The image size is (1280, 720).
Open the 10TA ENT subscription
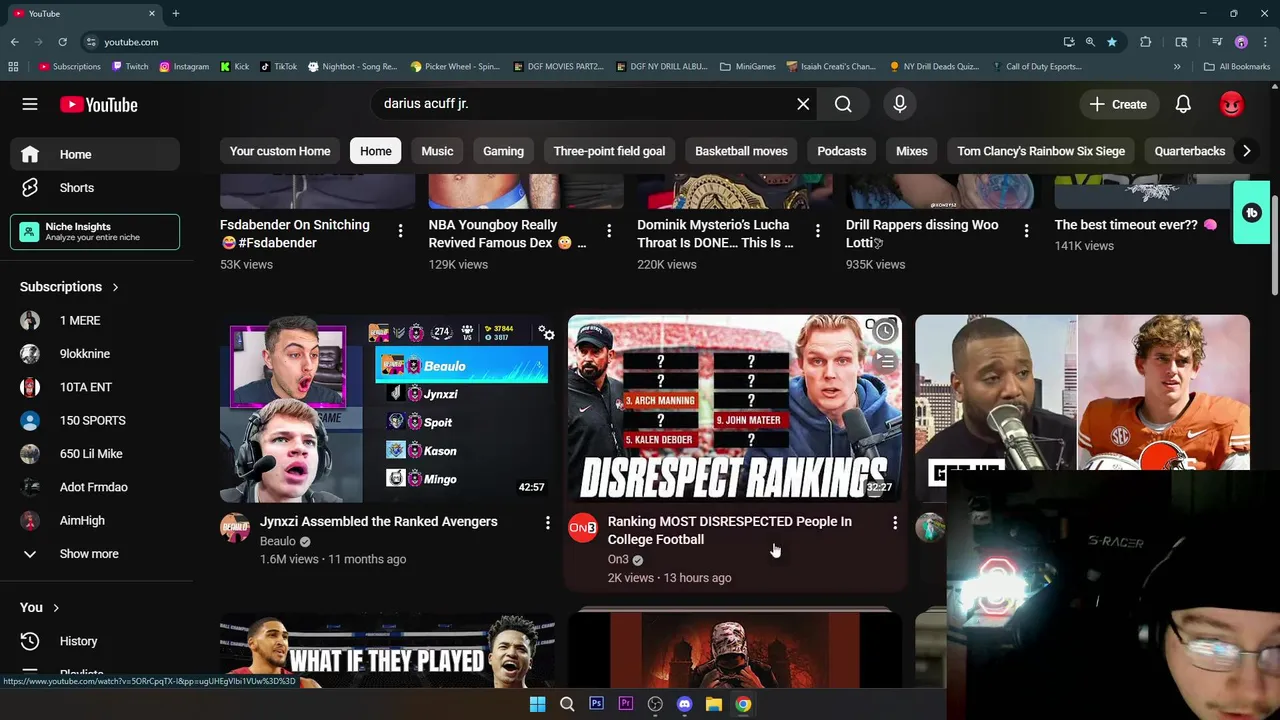[x=95, y=387]
